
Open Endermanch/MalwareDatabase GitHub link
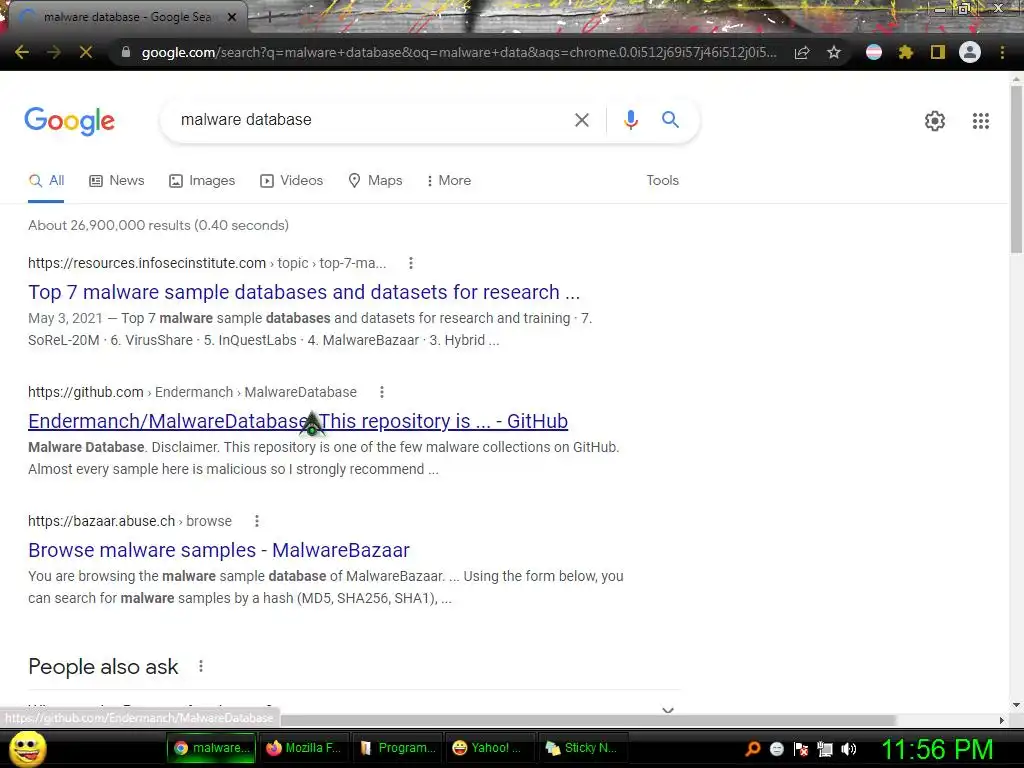coord(298,421)
